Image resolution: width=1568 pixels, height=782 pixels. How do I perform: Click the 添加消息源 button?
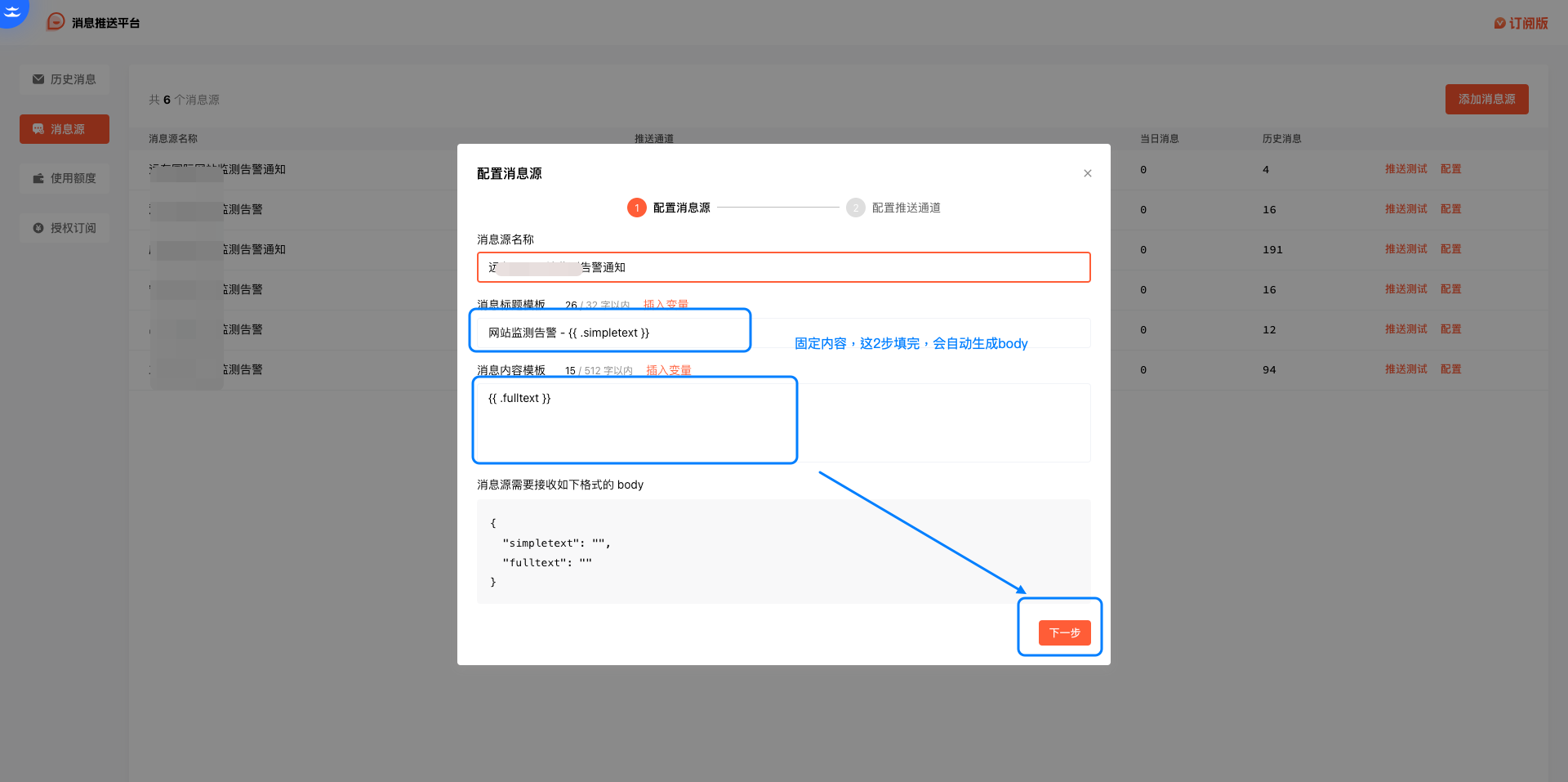click(1486, 99)
